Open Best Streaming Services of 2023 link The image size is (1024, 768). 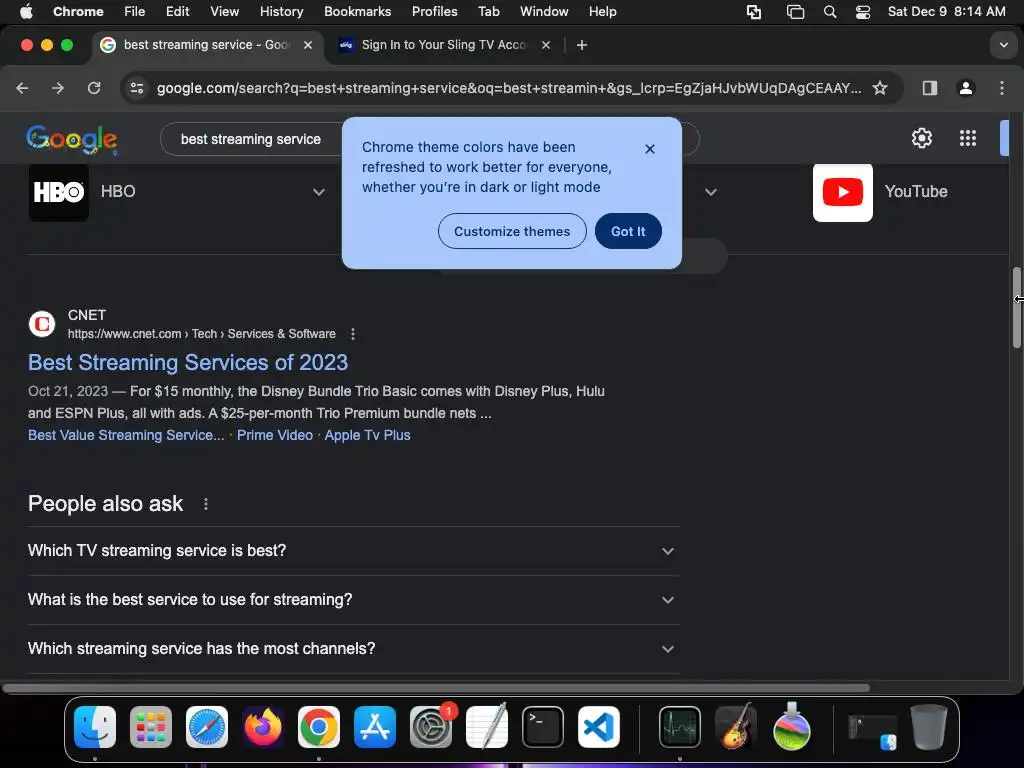pos(188,362)
